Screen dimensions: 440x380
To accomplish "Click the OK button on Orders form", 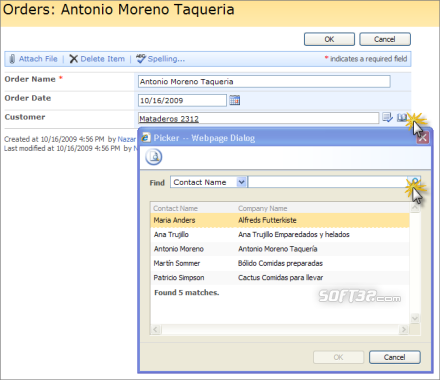I will tap(329, 39).
